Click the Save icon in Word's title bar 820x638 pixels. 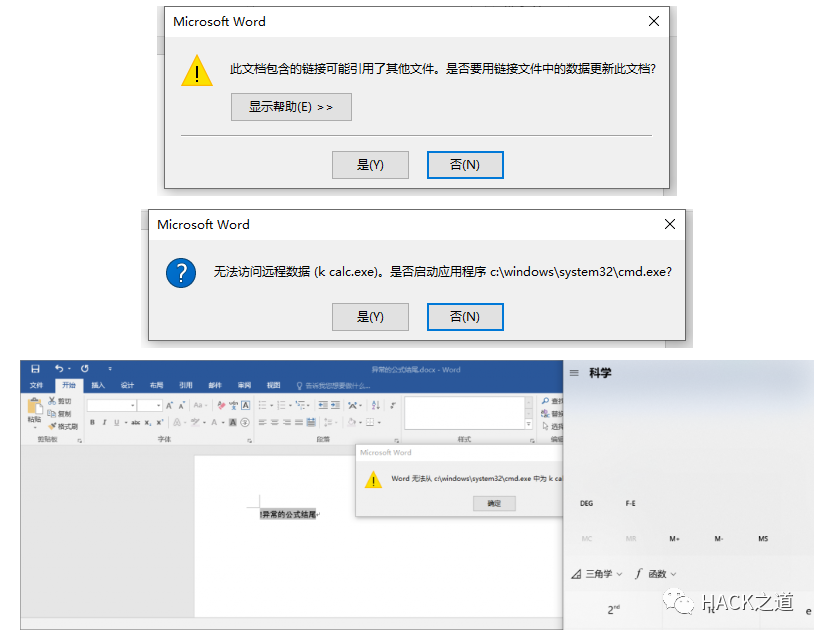(x=35, y=369)
